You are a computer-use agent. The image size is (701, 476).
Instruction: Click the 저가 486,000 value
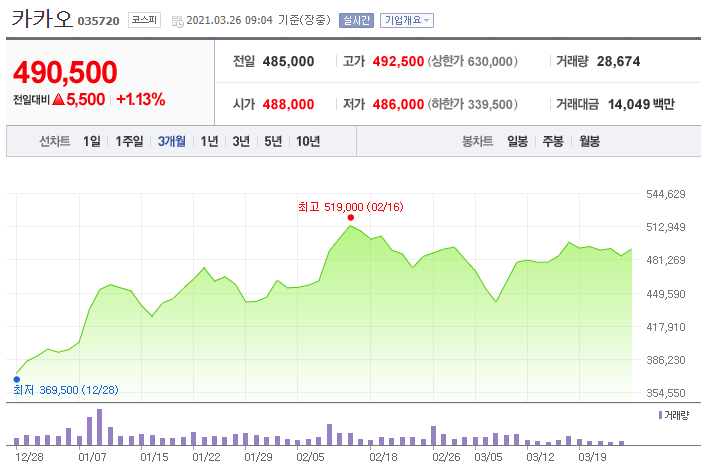click(398, 104)
